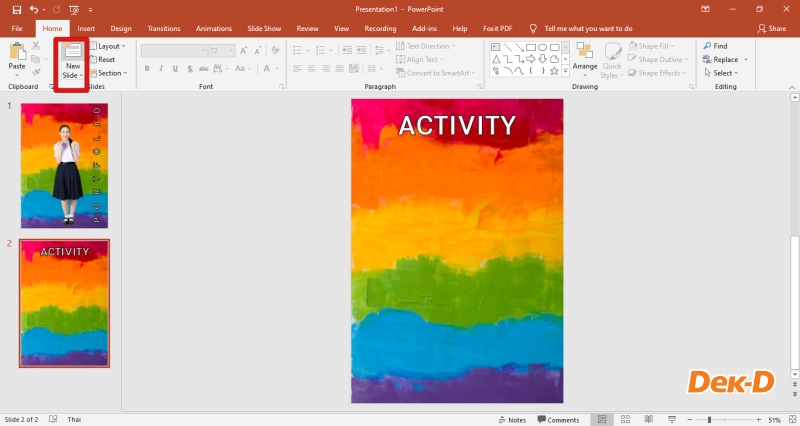Open Reading View from the status bar
This screenshot has height=426, width=800.
[648, 419]
